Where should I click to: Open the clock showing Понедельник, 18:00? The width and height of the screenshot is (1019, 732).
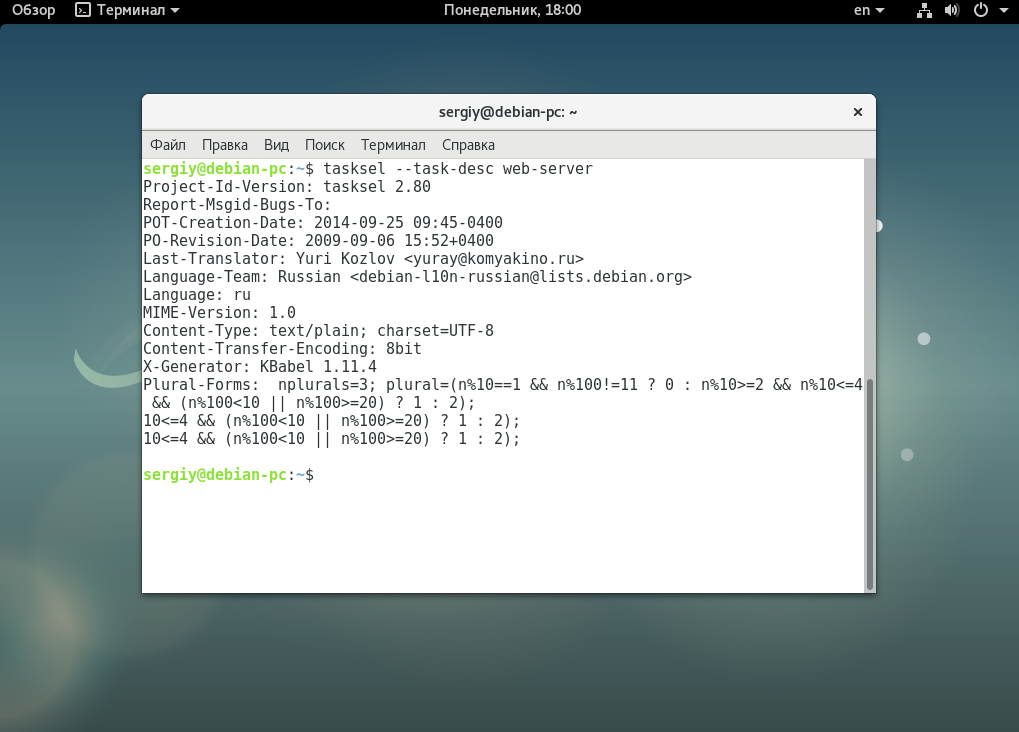(x=511, y=11)
